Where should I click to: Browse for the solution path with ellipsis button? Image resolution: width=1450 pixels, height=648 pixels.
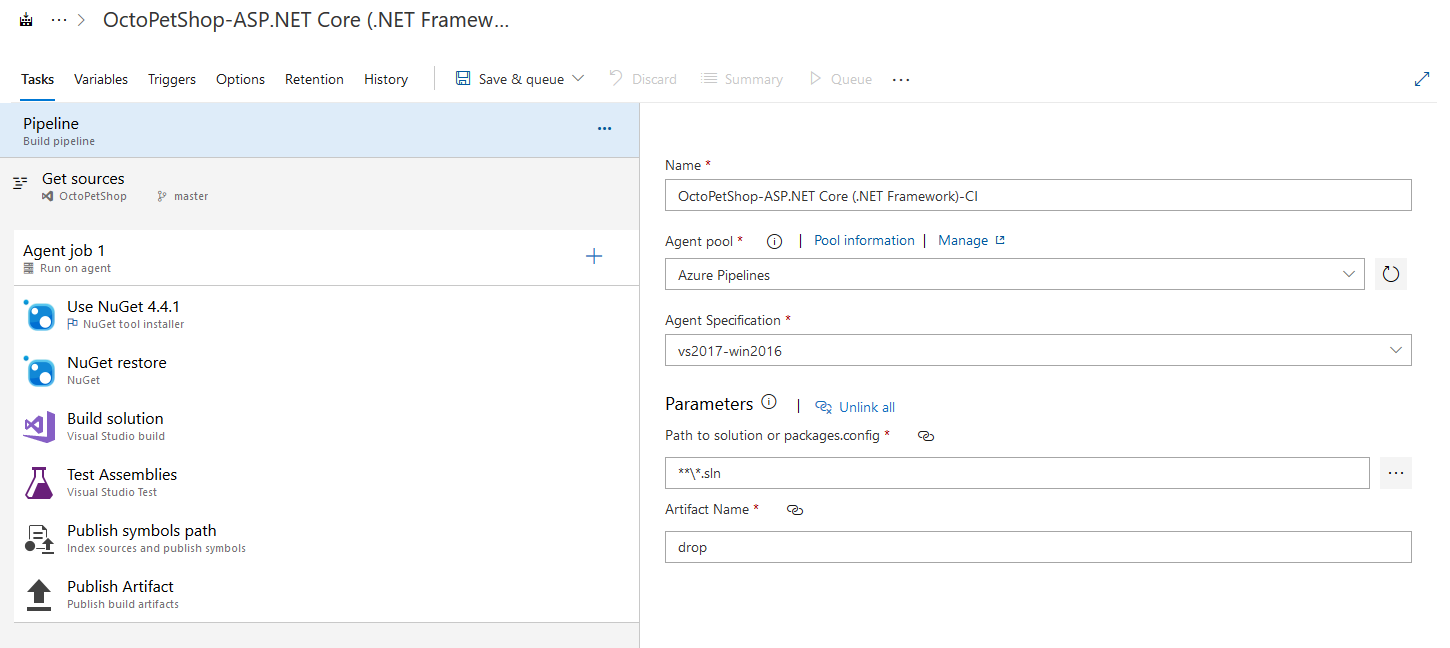(1396, 472)
